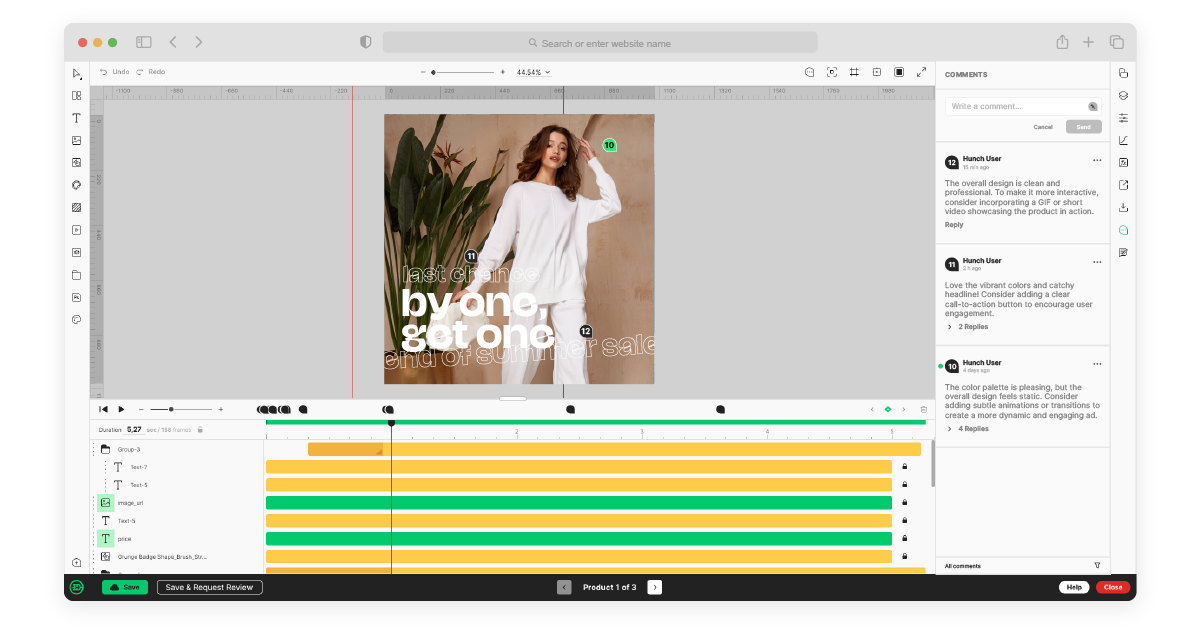This screenshot has width=1200, height=639.
Task: Click the Save & Request Review button
Action: [209, 587]
